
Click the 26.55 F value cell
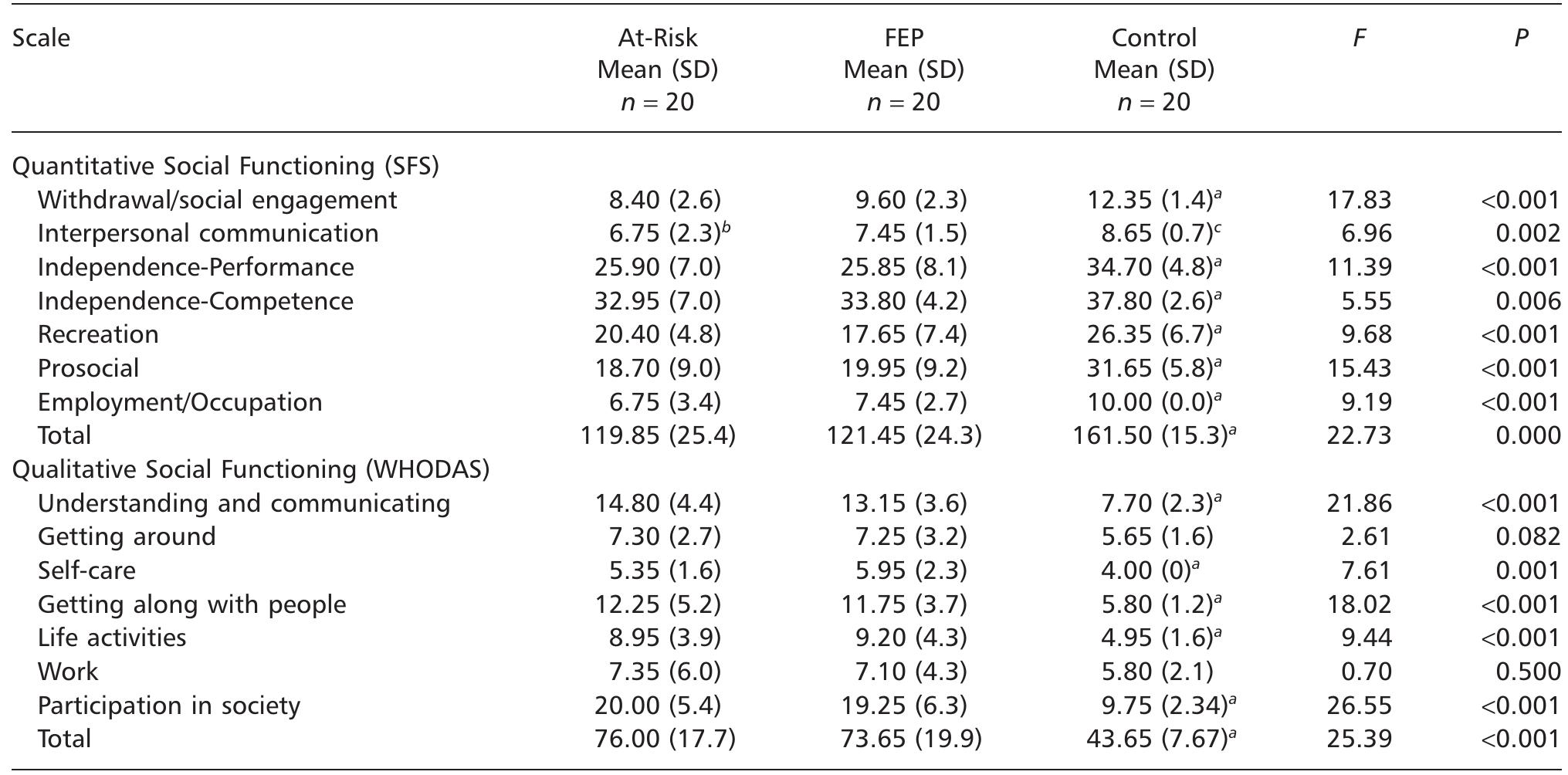point(1360,706)
